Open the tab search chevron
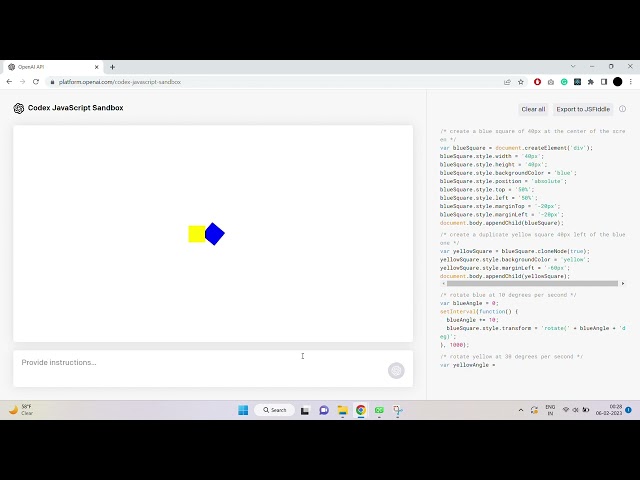This screenshot has height=480, width=640. point(573,66)
